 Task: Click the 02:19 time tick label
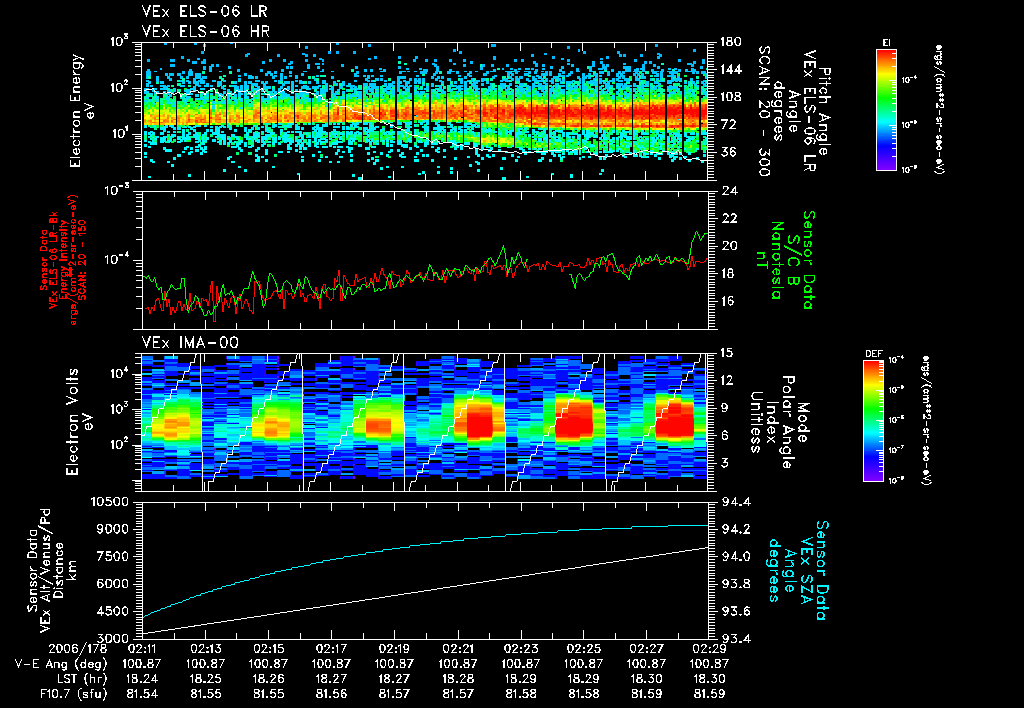(x=394, y=649)
